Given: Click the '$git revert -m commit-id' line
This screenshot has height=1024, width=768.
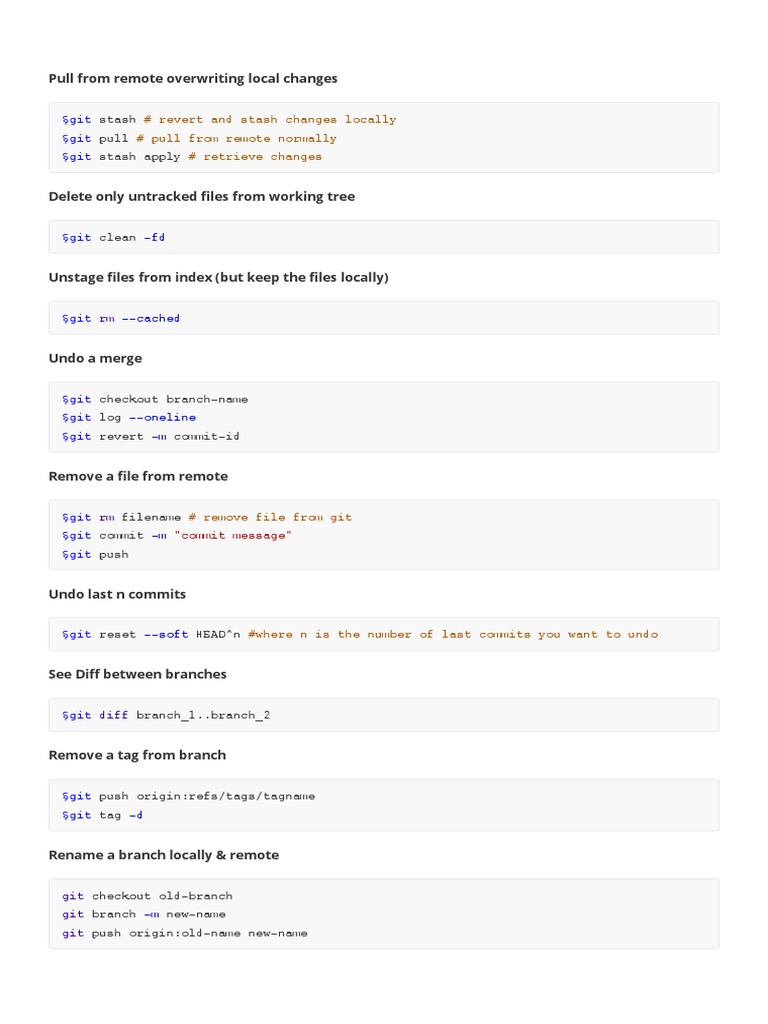Looking at the screenshot, I should pyautogui.click(x=151, y=436).
